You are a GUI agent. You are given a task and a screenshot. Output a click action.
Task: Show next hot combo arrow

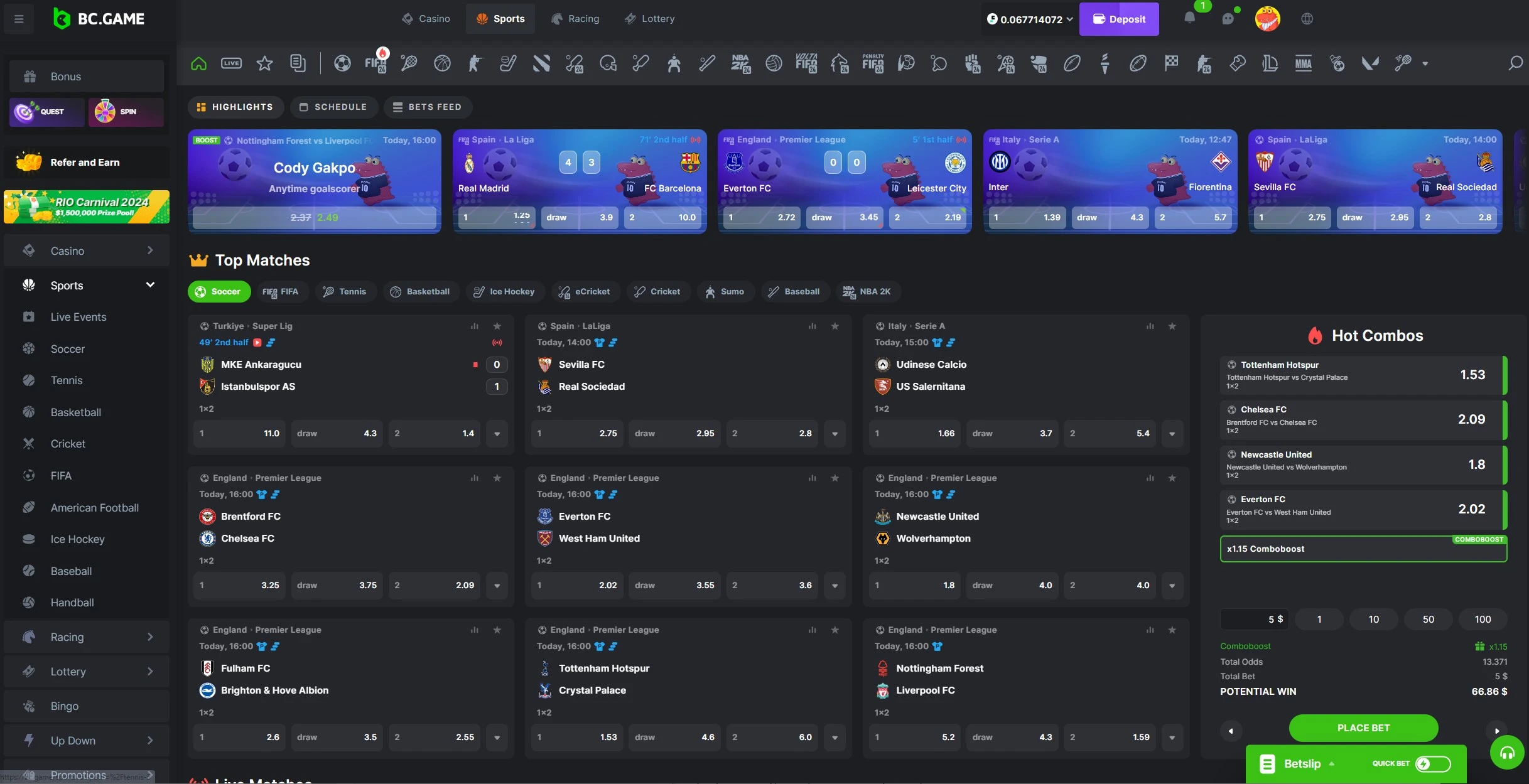click(1497, 731)
